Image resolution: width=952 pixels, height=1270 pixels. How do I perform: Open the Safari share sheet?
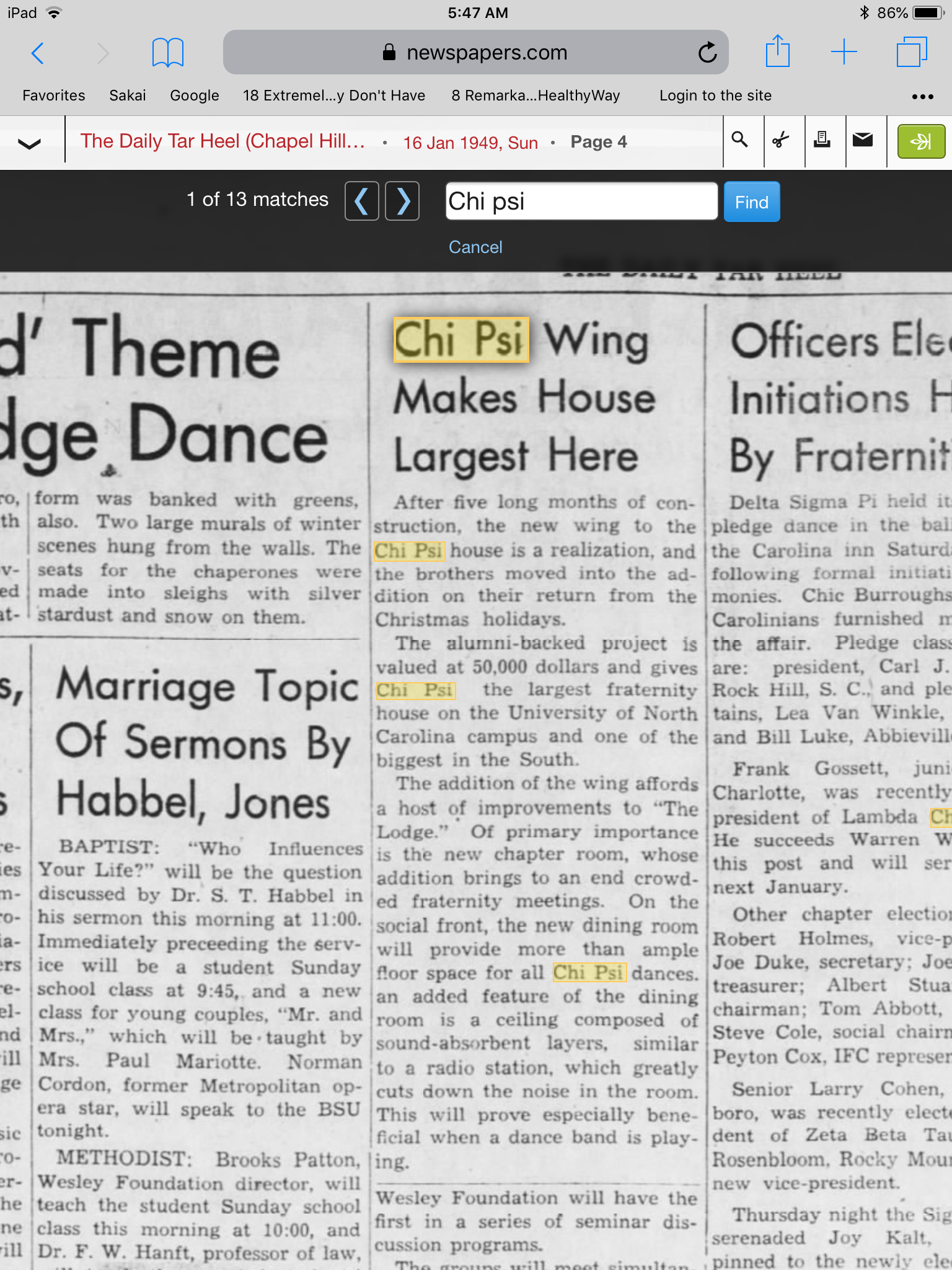(777, 51)
